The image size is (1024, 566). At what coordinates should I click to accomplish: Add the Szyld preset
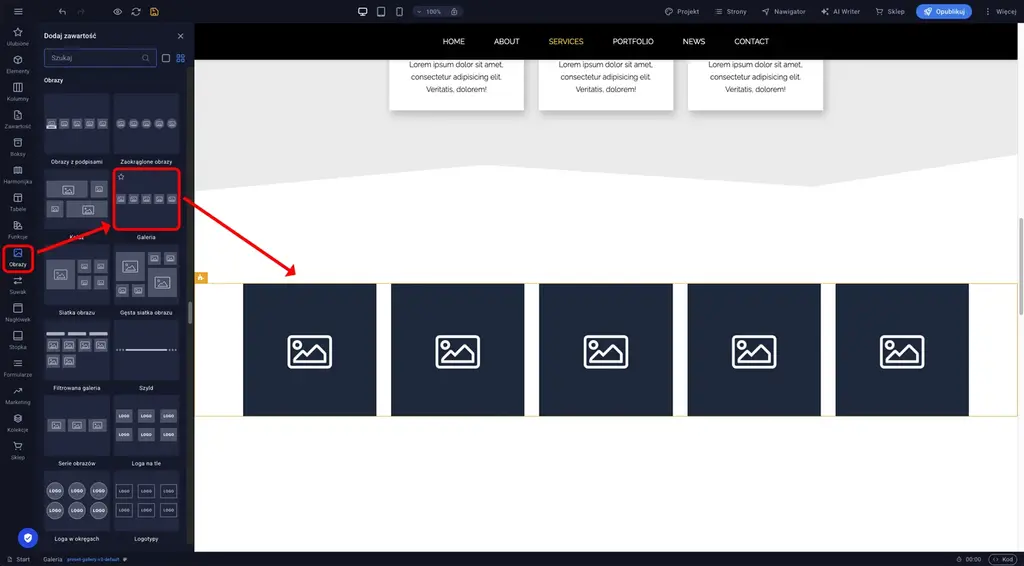pos(146,350)
